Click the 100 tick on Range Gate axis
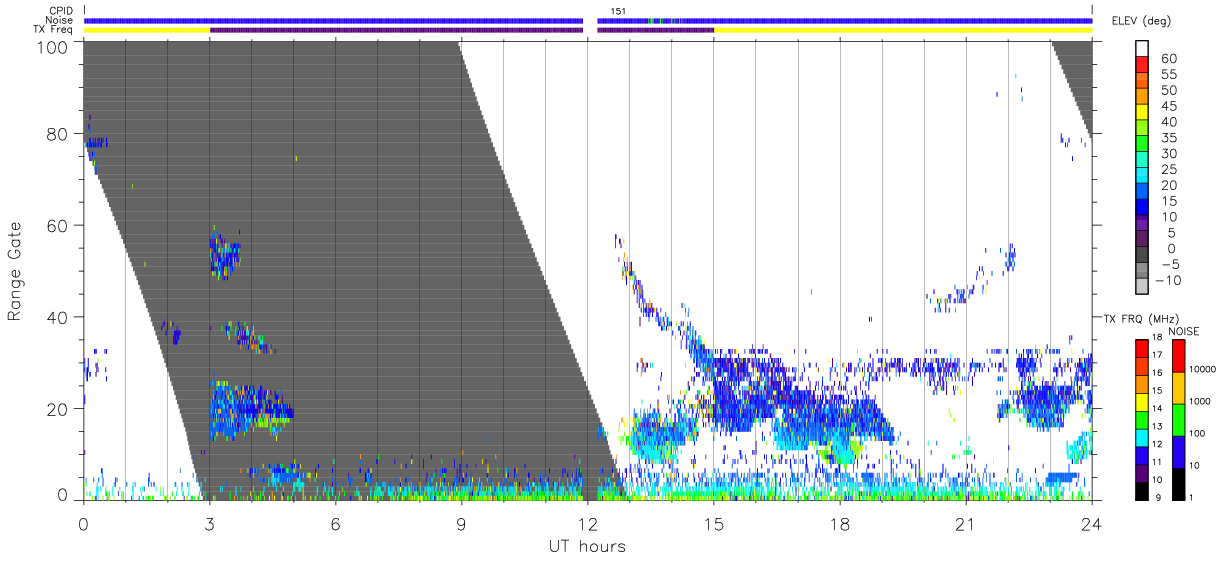The height and width of the screenshot is (567, 1228). (x=54, y=46)
